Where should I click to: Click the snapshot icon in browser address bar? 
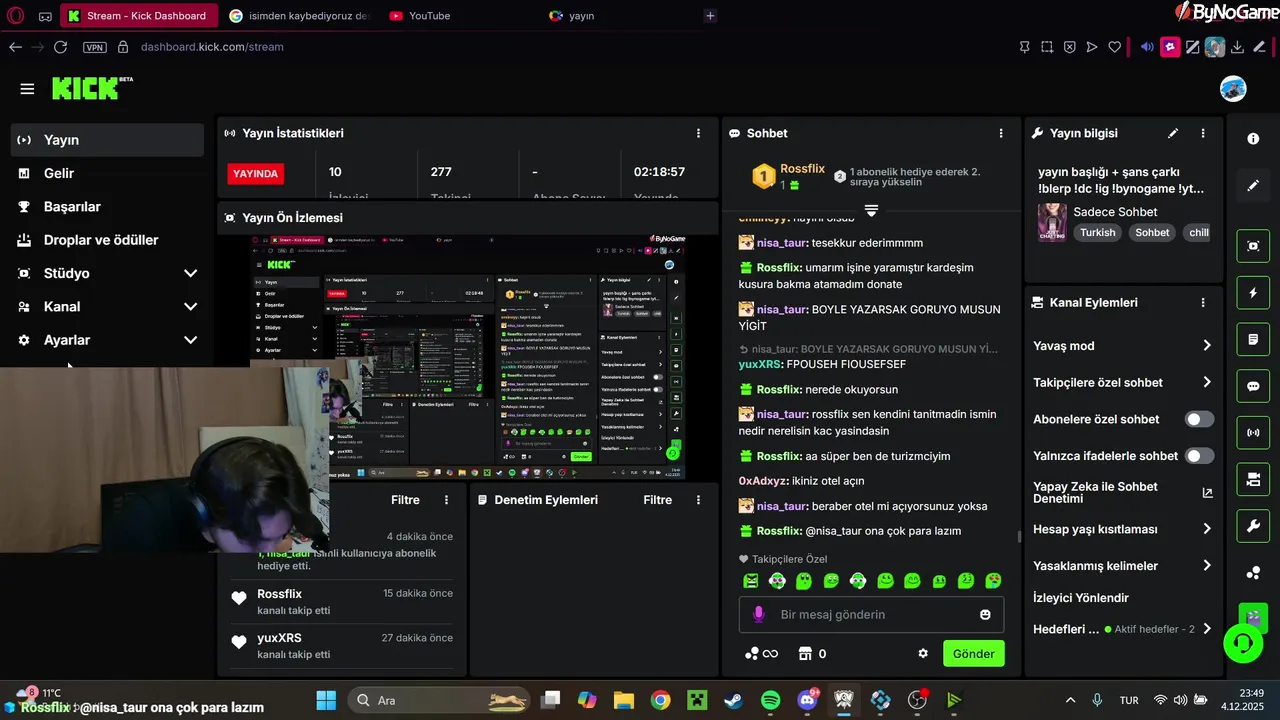1047,47
